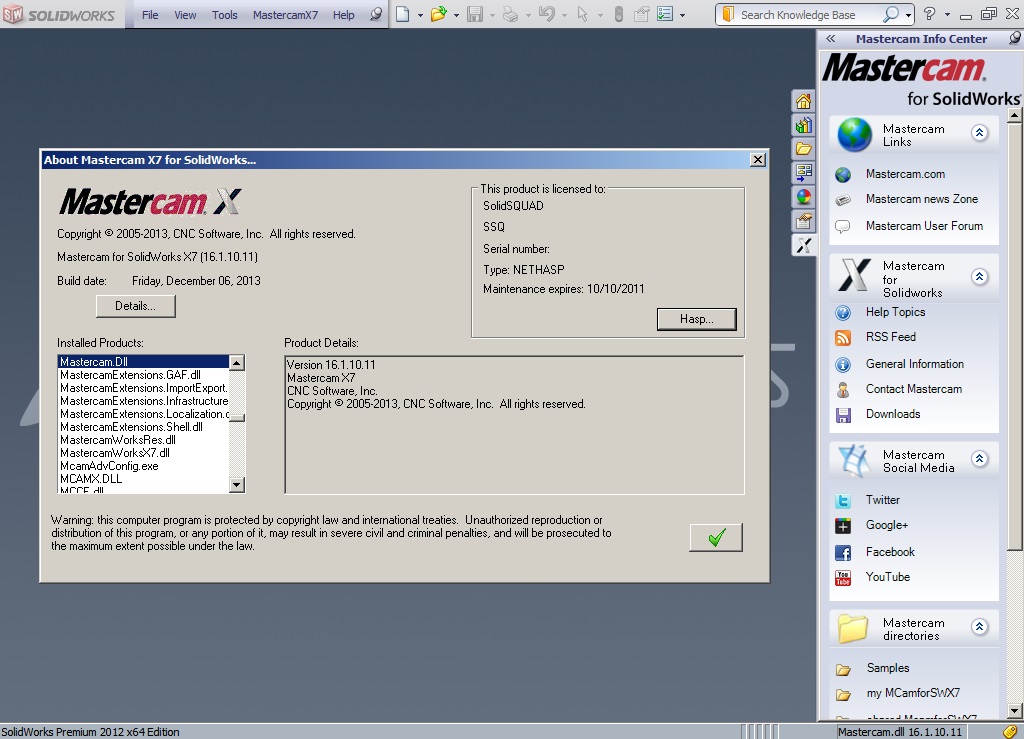Screen dimensions: 1024x739
Task: Click the YouTube icon
Action: 843,578
